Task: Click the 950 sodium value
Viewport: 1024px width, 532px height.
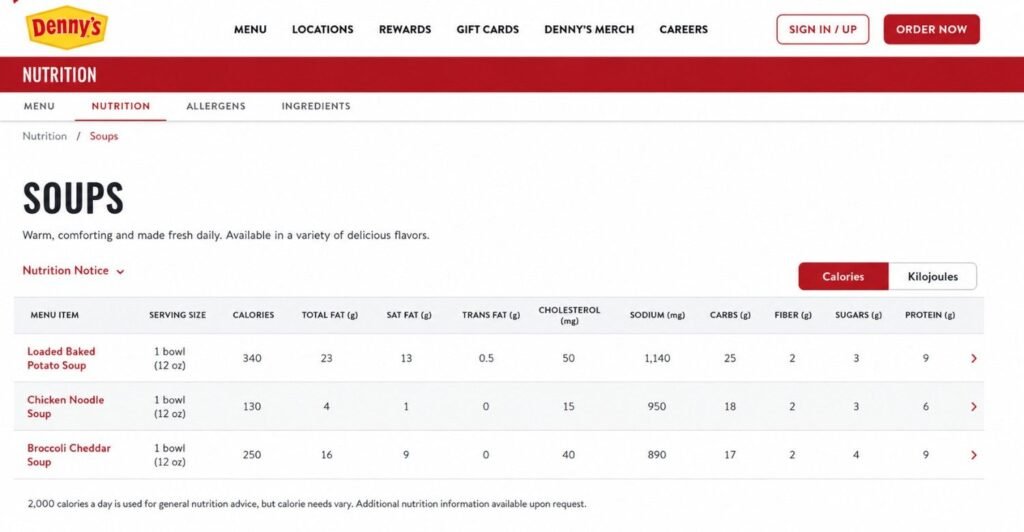Action: click(x=657, y=407)
